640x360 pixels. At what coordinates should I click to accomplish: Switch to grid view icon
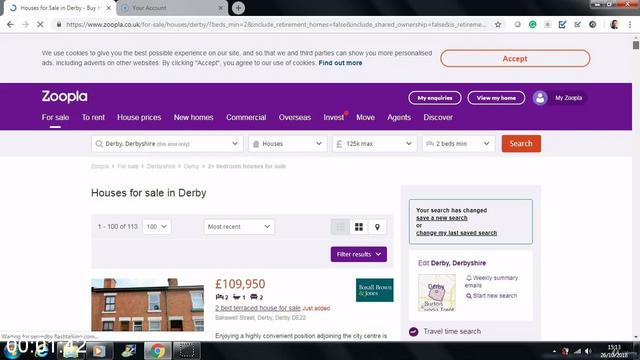pyautogui.click(x=359, y=227)
